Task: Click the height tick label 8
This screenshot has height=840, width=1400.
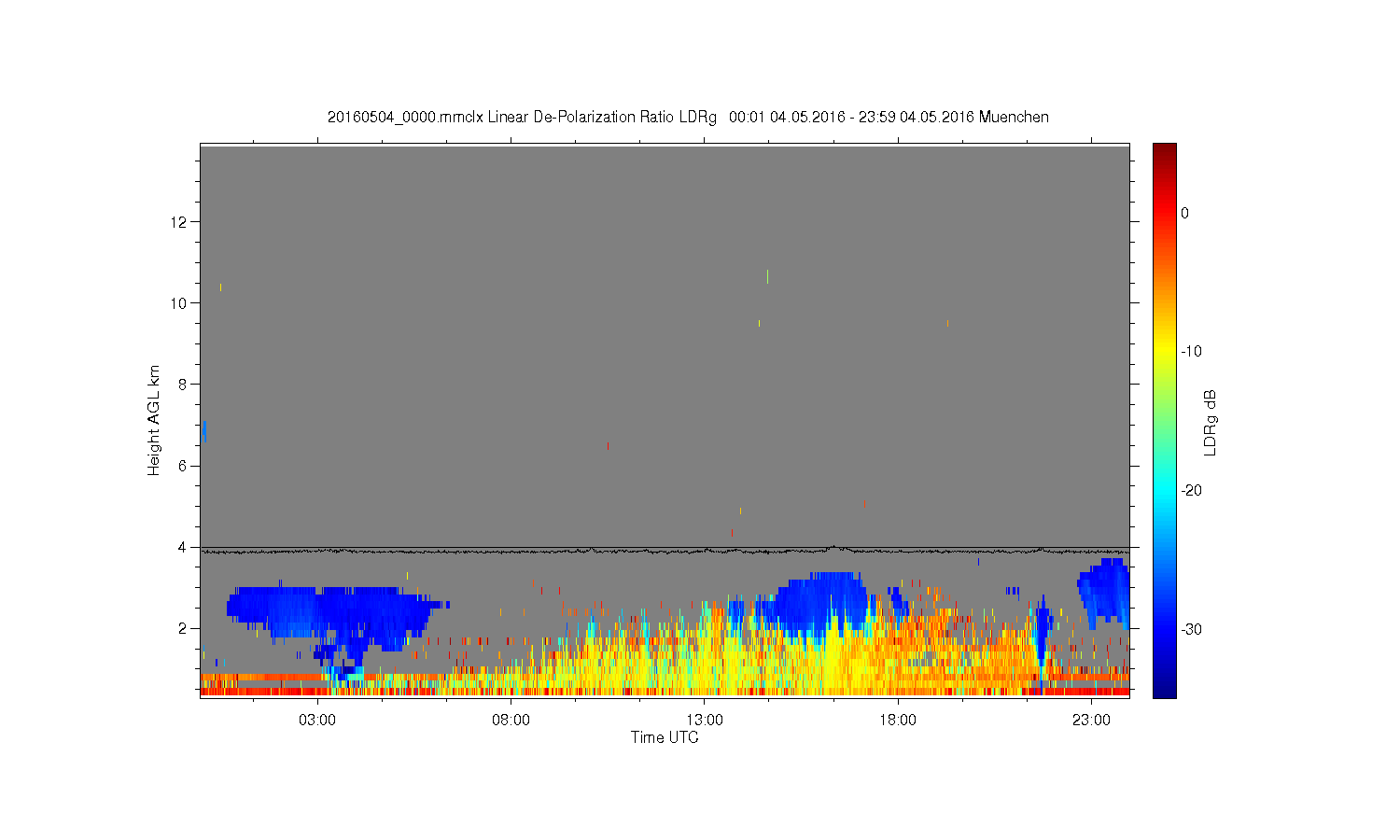Action: click(x=184, y=384)
